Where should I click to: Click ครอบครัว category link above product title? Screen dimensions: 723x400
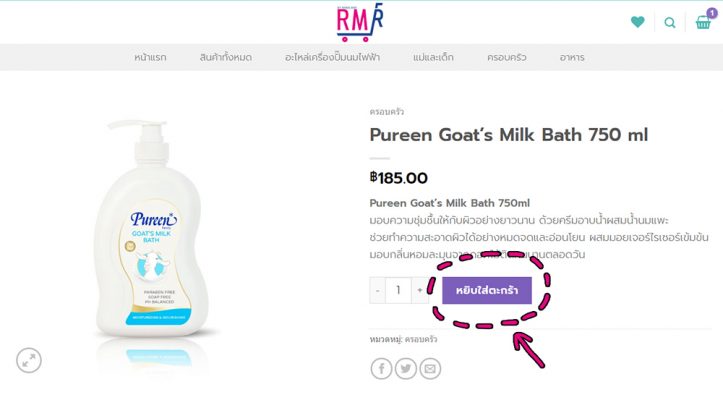tap(386, 112)
